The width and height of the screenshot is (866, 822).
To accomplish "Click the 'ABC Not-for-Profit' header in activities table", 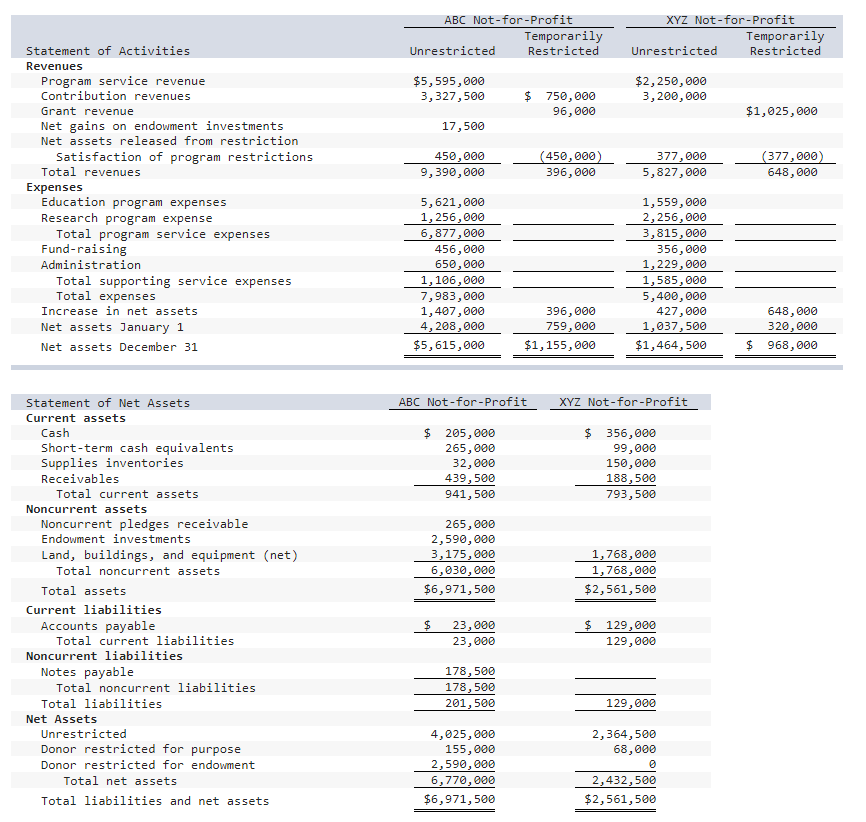I will [508, 20].
